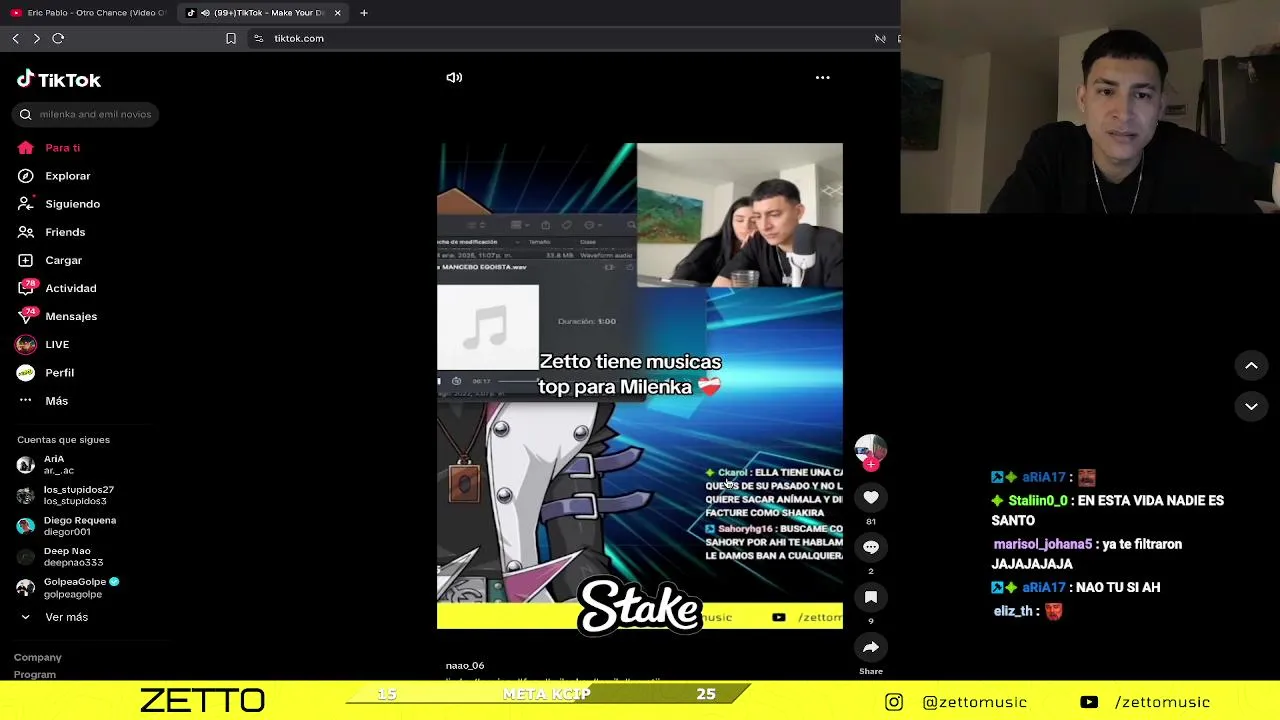Click Cuentas que sigues heading
The image size is (1280, 720).
tap(63, 440)
